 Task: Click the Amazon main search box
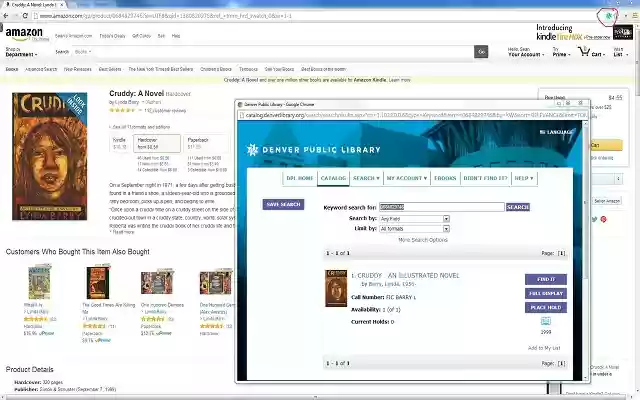point(284,52)
